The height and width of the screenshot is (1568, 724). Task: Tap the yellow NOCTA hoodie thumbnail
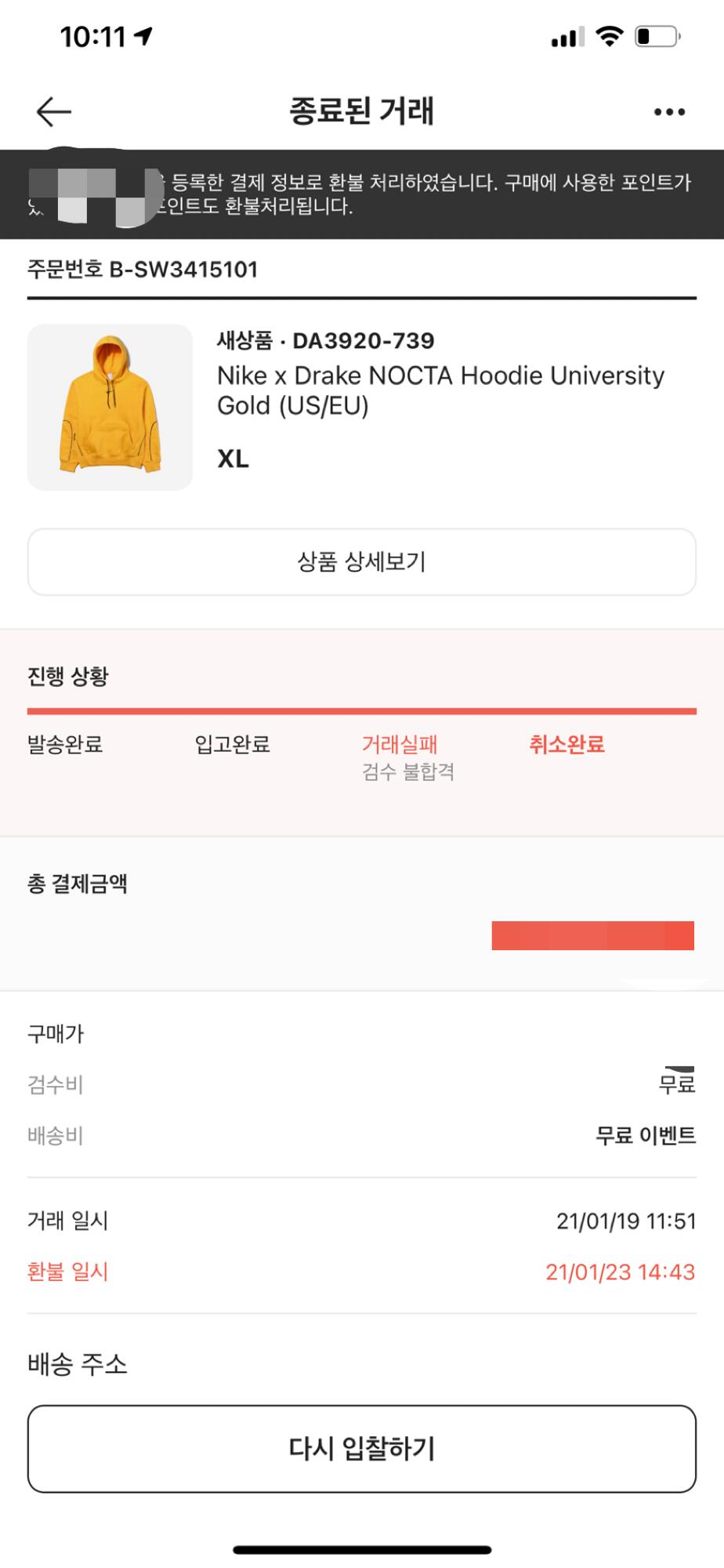[110, 407]
